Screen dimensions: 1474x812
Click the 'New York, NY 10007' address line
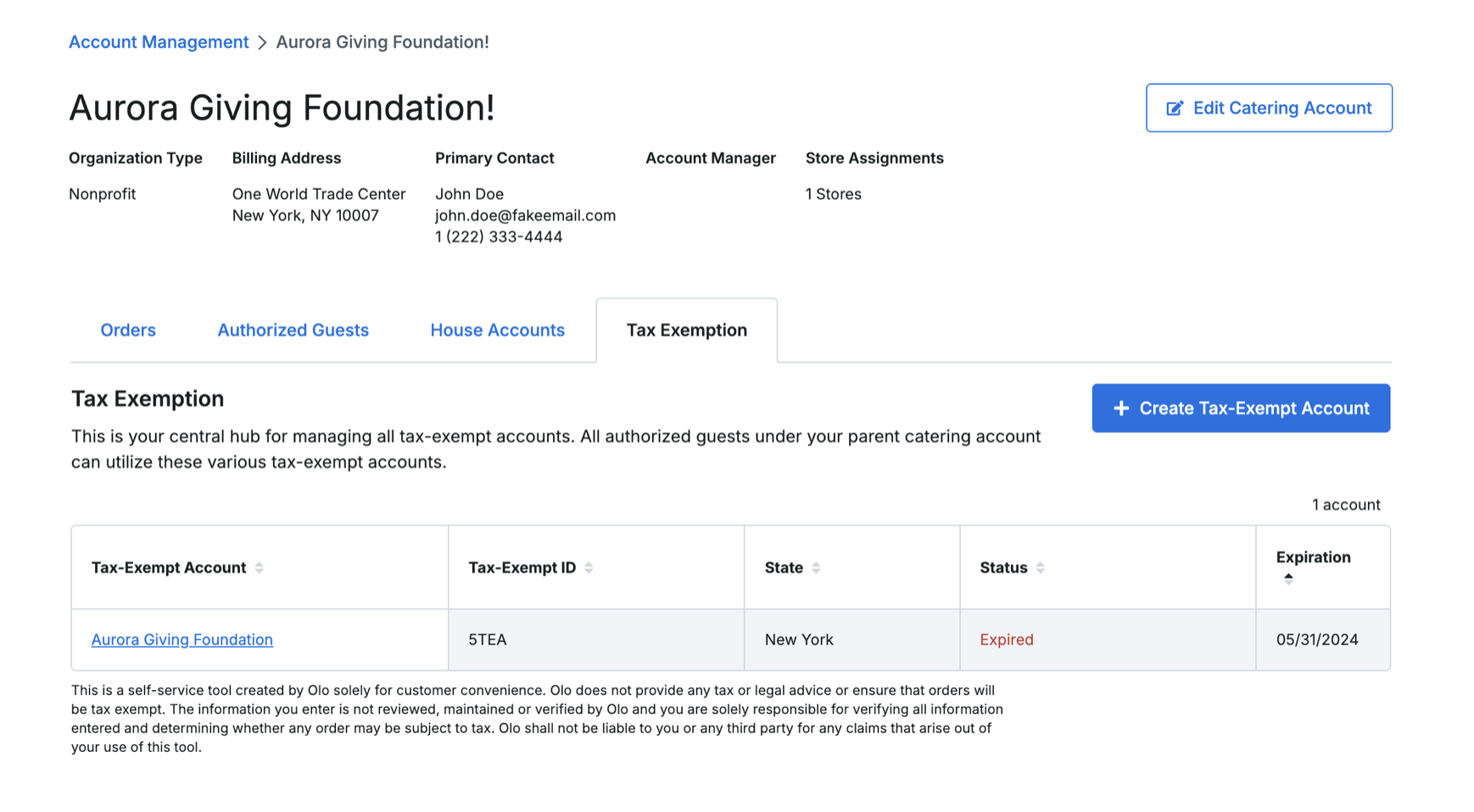click(x=305, y=215)
